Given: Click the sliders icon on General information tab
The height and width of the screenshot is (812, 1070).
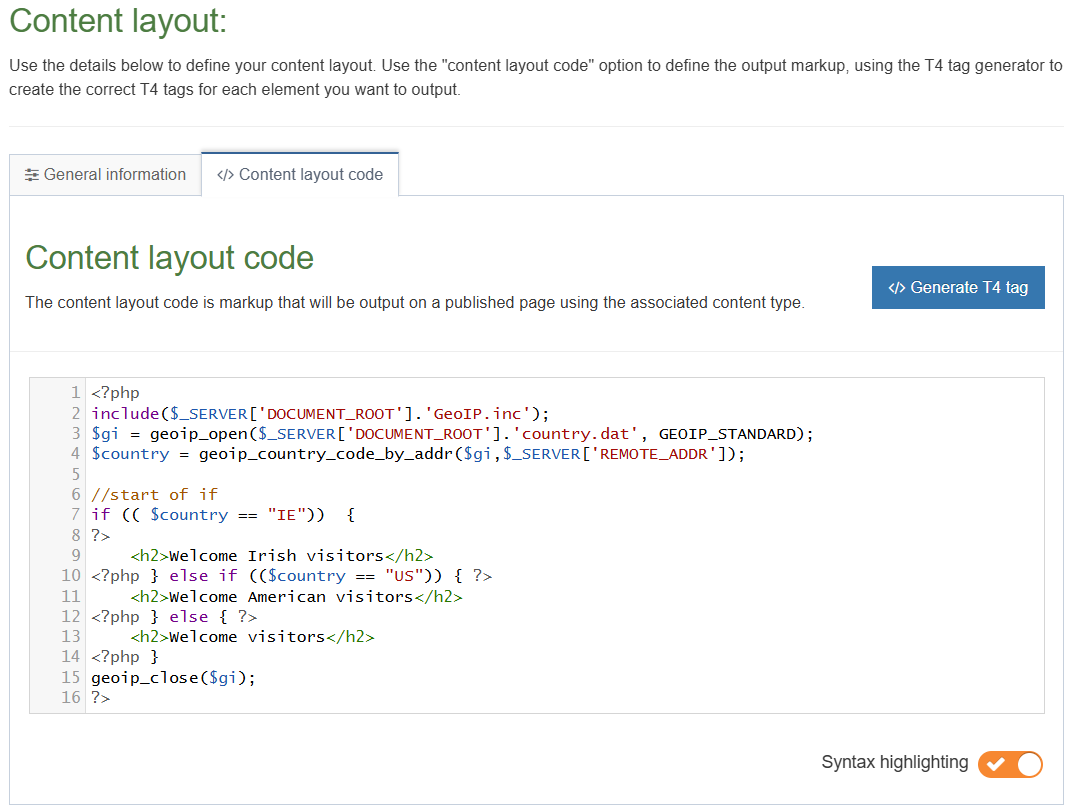Looking at the screenshot, I should (x=31, y=174).
